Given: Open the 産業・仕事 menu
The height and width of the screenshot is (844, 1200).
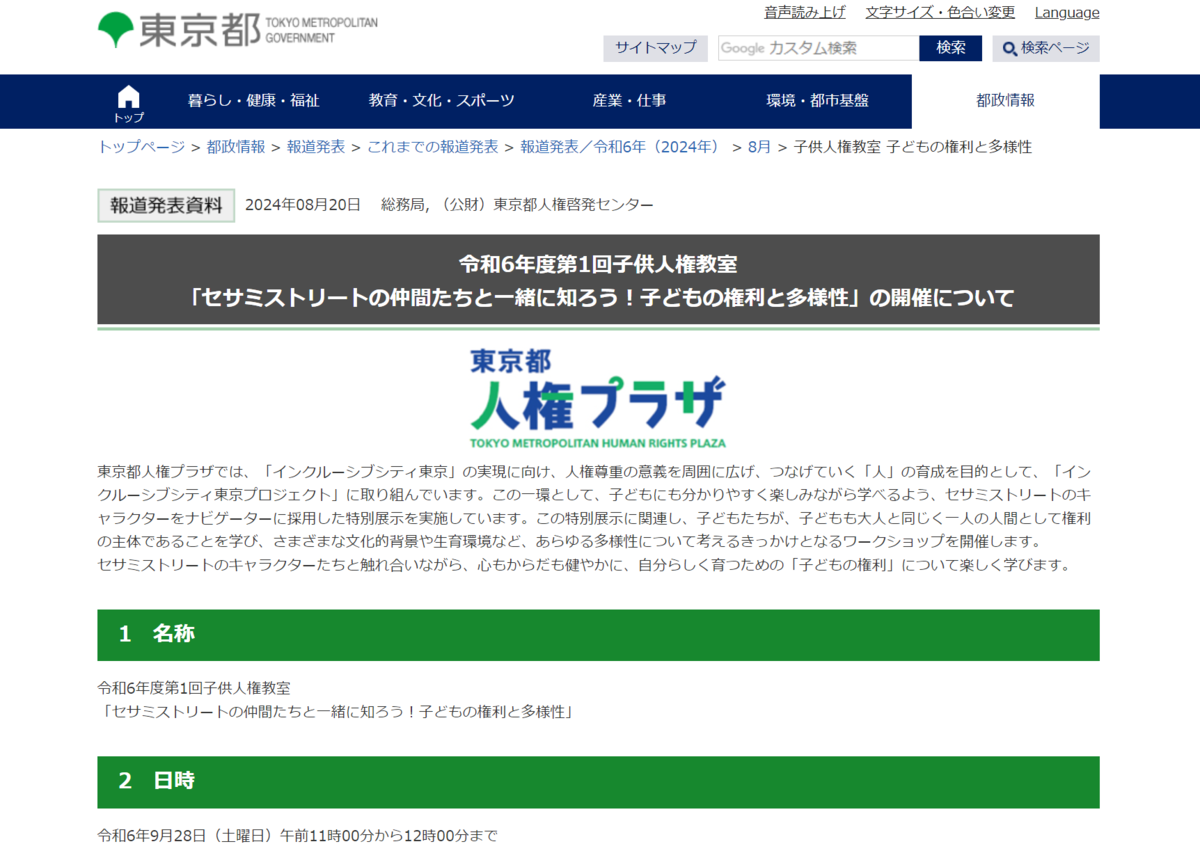Looking at the screenshot, I should click(629, 101).
